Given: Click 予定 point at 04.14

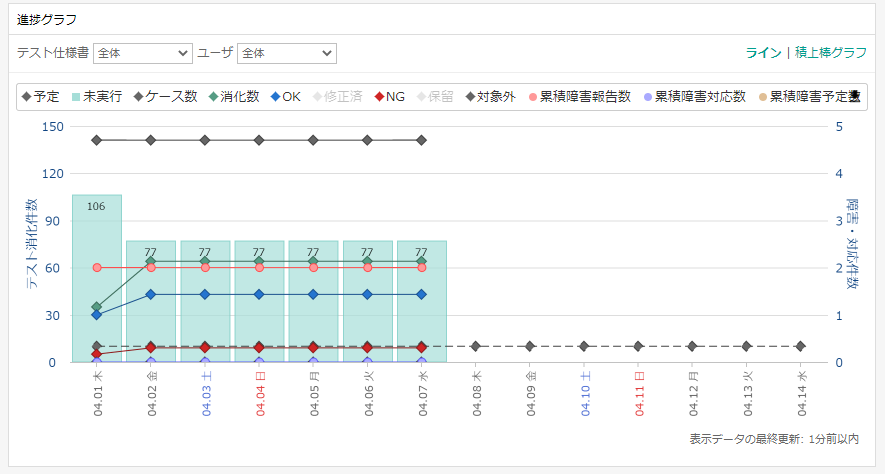Looking at the screenshot, I should 801,346.
